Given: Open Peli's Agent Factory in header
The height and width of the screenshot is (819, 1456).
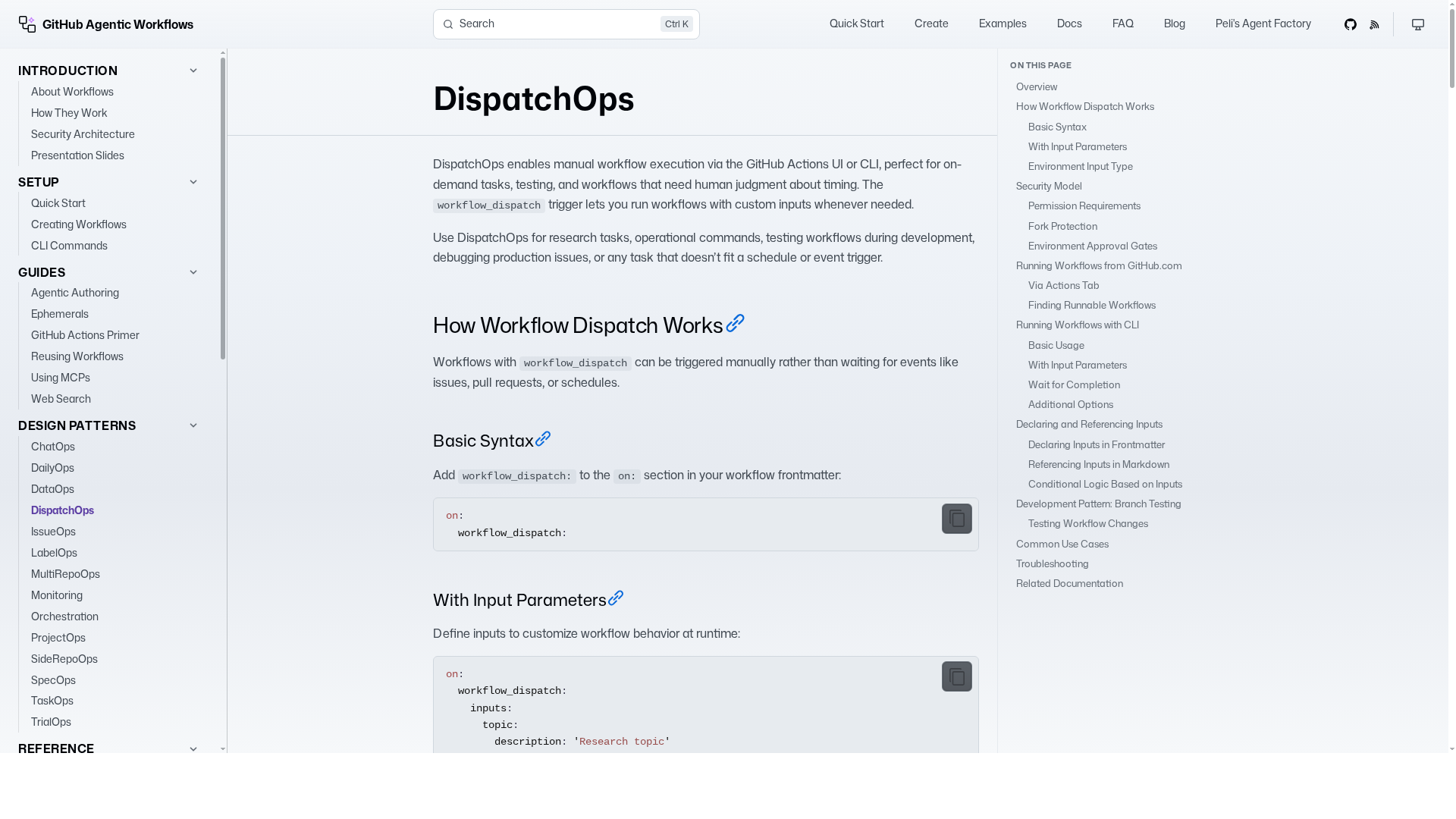Looking at the screenshot, I should 1263,24.
